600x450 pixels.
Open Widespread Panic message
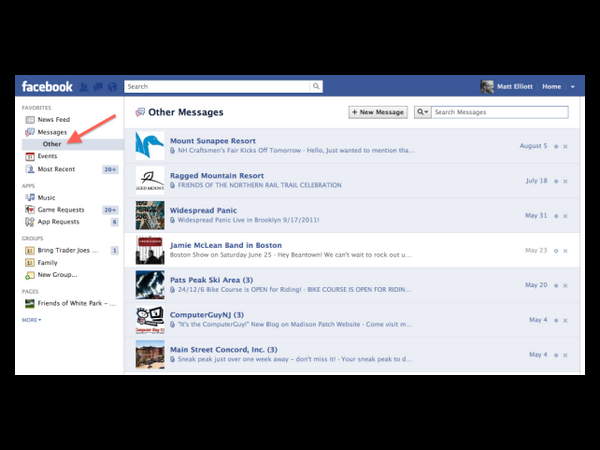point(352,215)
